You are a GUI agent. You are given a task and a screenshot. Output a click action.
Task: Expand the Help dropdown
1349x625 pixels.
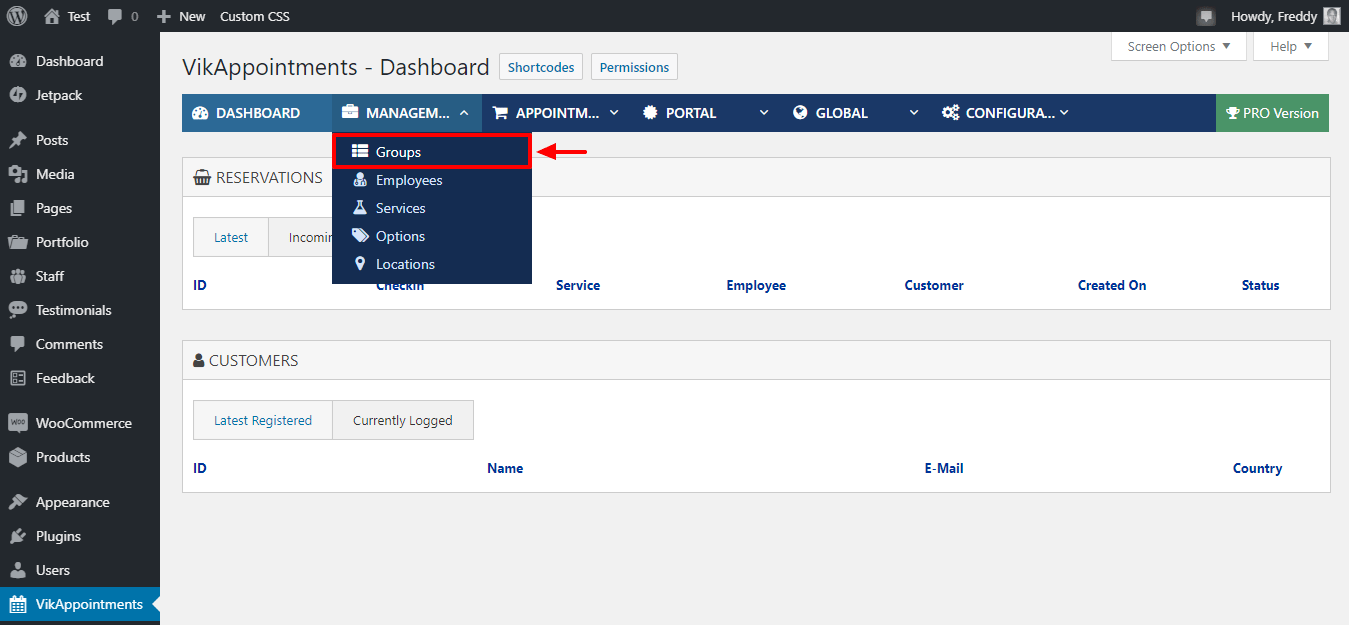tap(1291, 46)
